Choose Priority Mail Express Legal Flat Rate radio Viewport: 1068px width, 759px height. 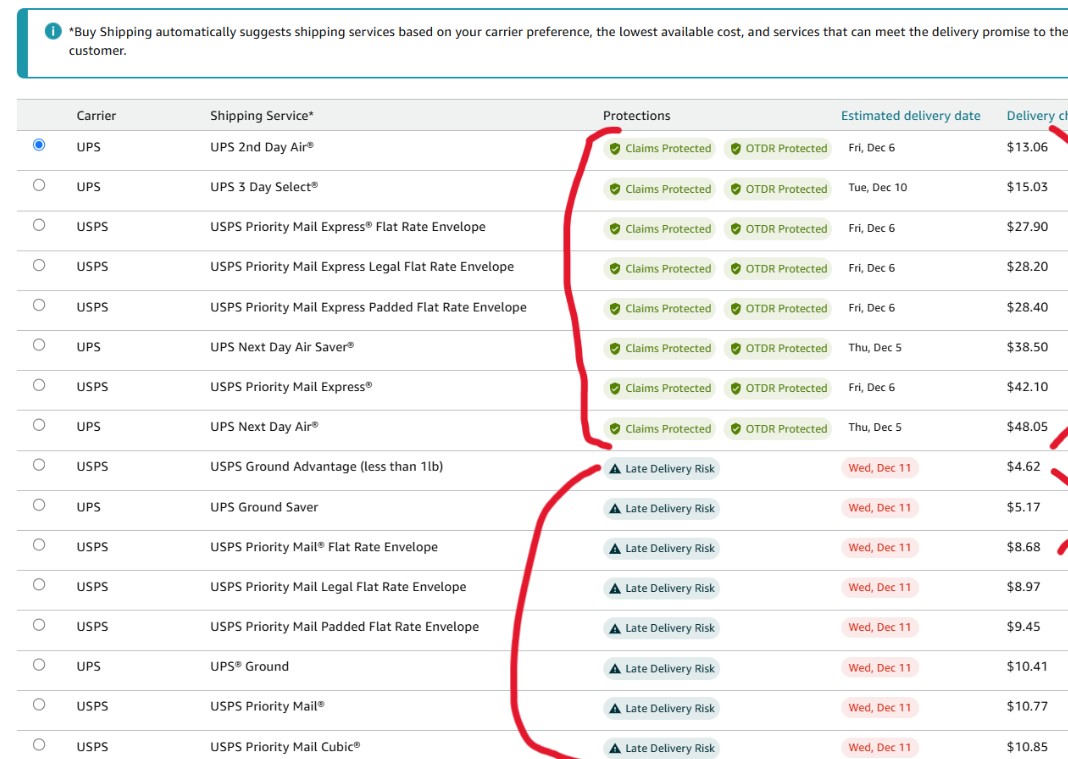click(x=39, y=265)
